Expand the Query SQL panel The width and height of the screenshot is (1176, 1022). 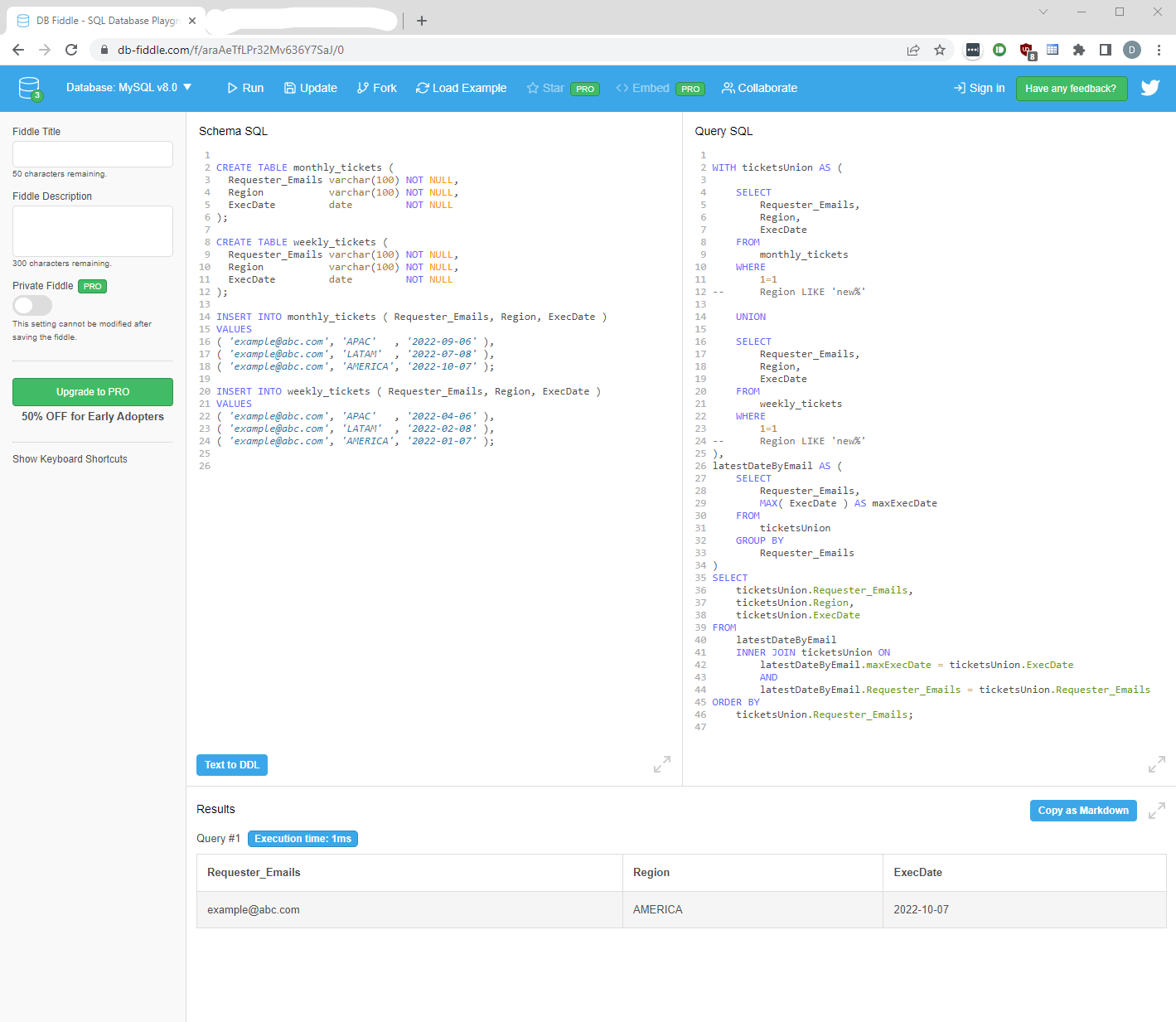click(1156, 764)
